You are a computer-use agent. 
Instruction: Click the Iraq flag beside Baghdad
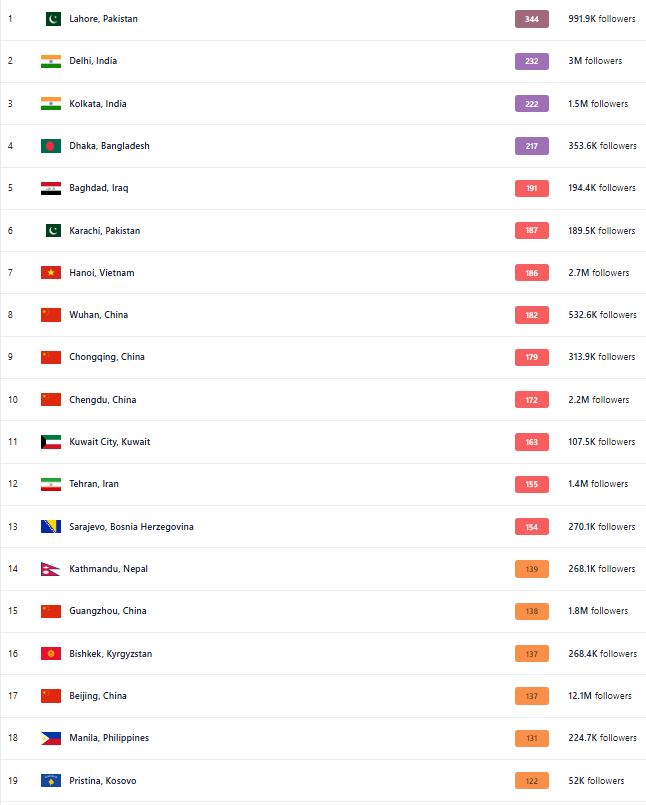click(x=51, y=188)
